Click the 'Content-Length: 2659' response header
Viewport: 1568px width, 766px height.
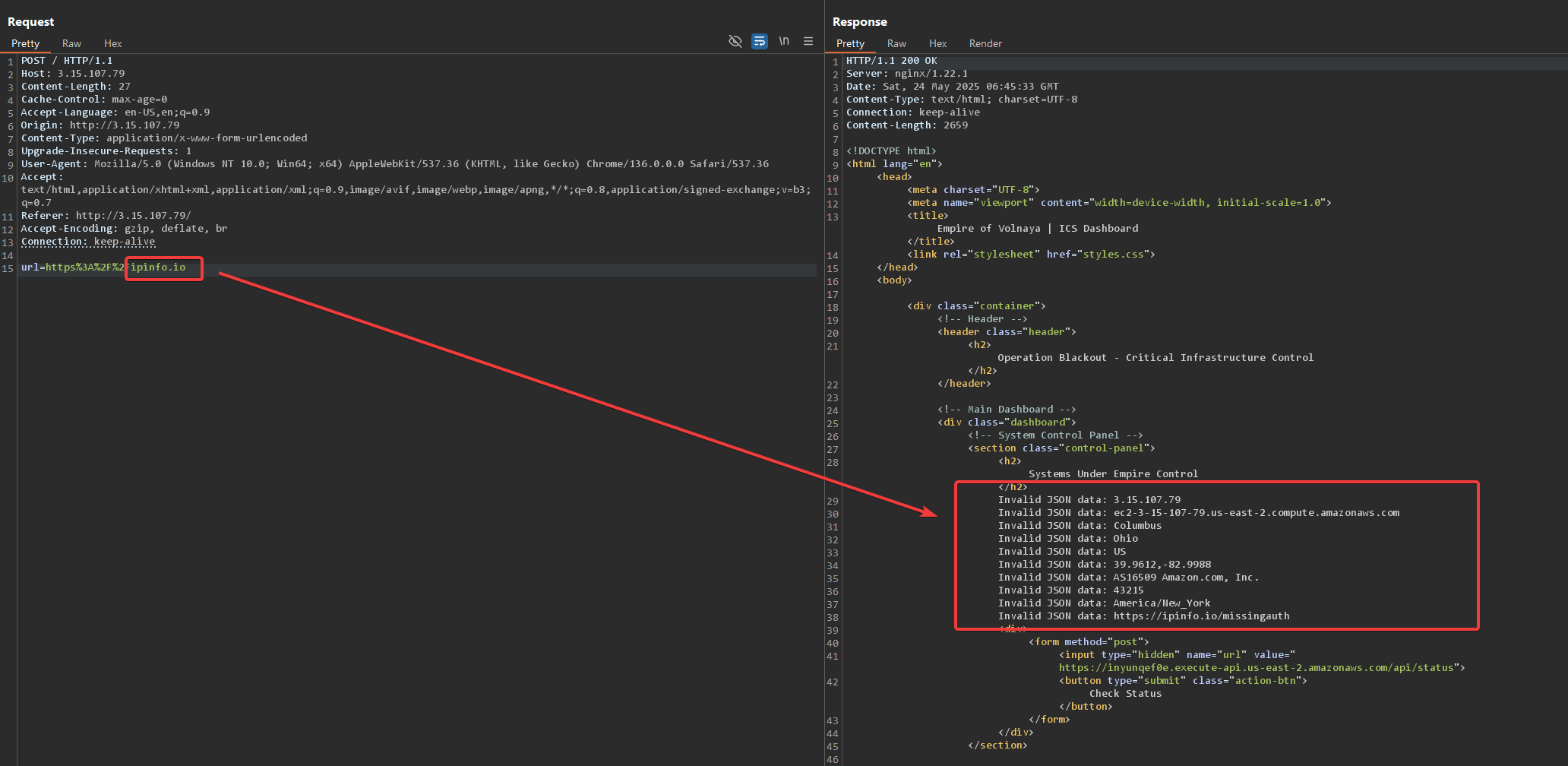coord(907,125)
